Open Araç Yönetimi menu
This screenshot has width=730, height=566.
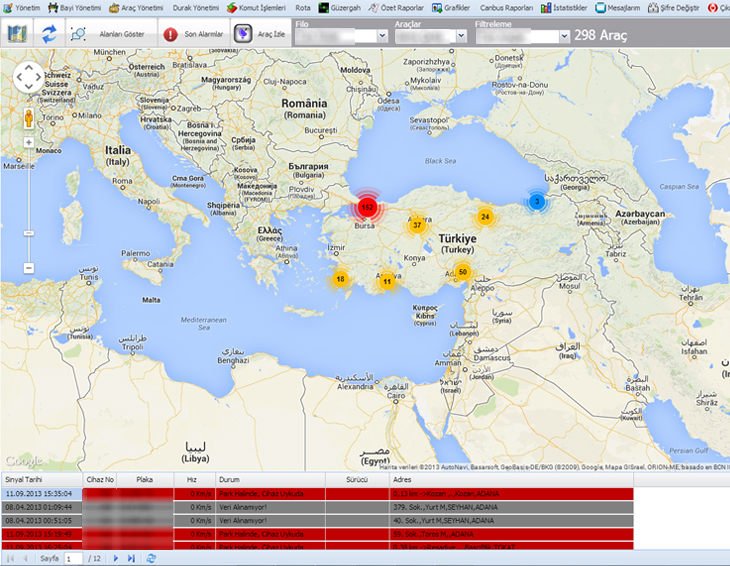tap(136, 7)
